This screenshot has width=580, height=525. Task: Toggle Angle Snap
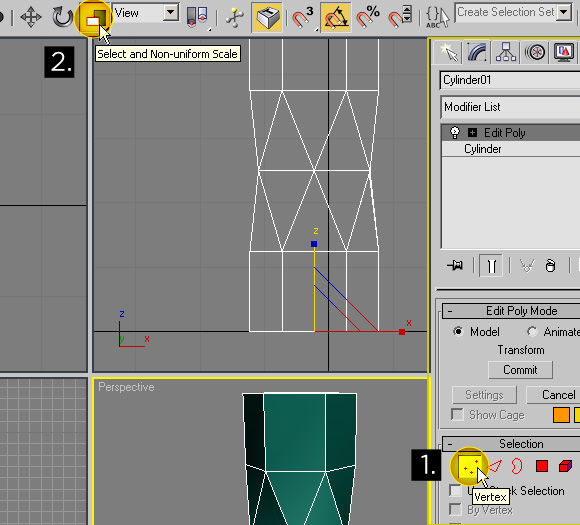pos(335,17)
